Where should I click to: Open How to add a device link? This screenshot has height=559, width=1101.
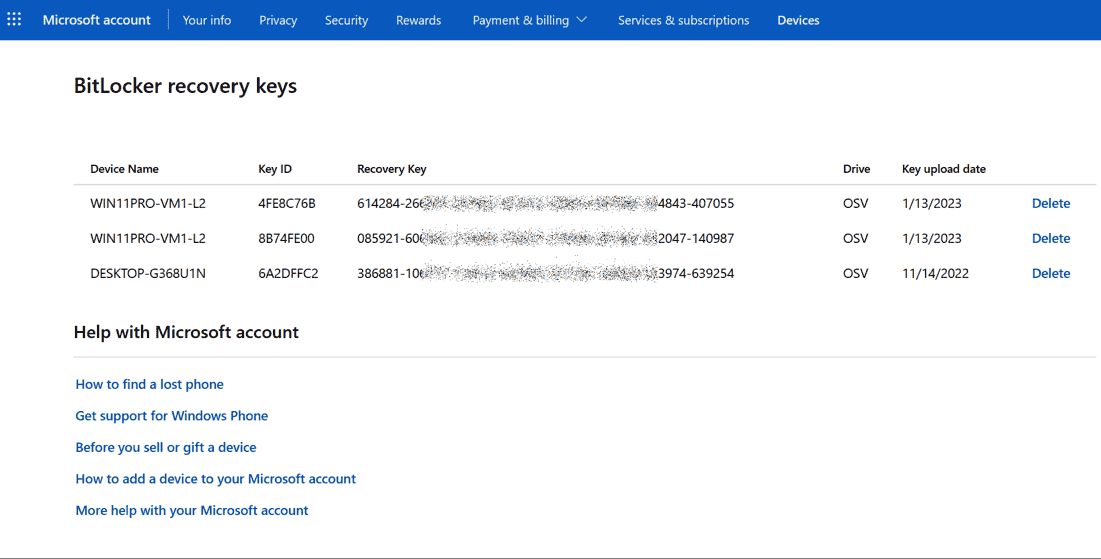point(216,479)
